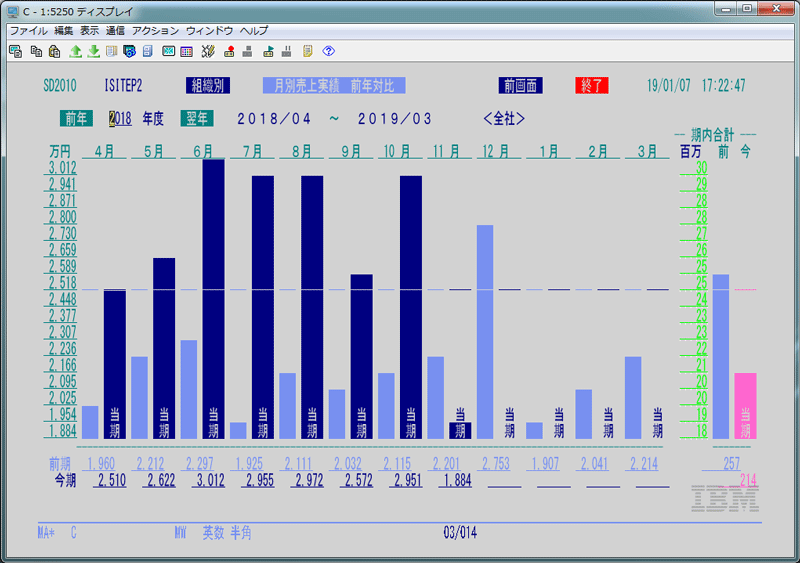Image resolution: width=800 pixels, height=563 pixels.
Task: Open help via the blue question mark icon
Action: pos(327,51)
